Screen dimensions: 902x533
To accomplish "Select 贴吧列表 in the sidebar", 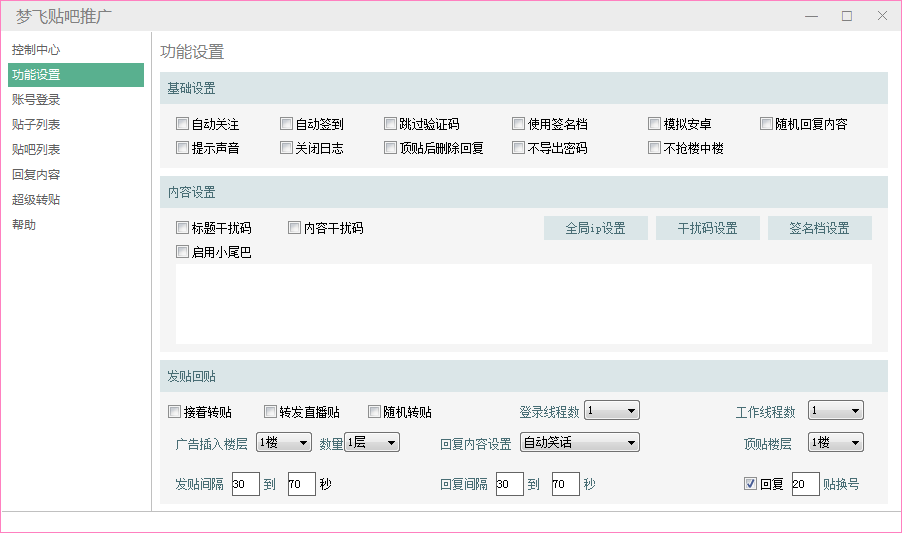I will (36, 150).
